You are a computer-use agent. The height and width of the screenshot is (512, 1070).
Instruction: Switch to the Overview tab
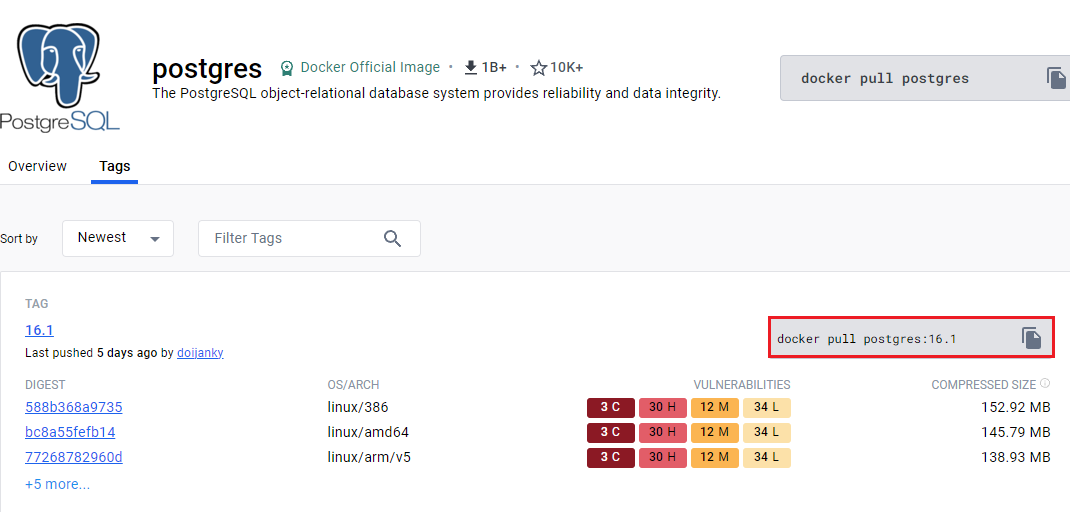click(x=38, y=166)
